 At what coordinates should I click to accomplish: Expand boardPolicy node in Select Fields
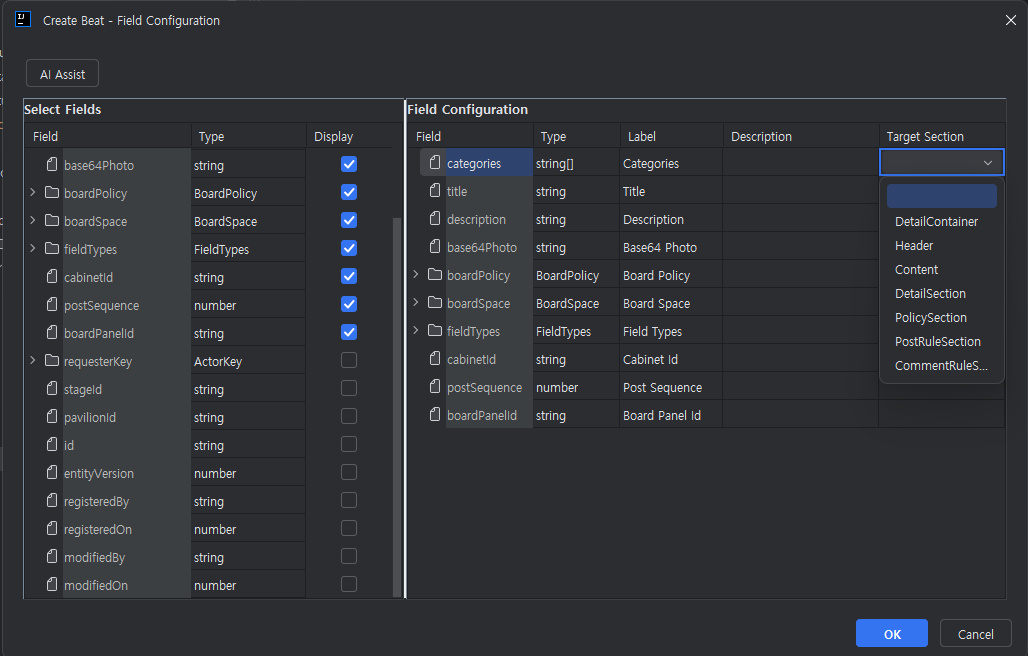point(33,193)
